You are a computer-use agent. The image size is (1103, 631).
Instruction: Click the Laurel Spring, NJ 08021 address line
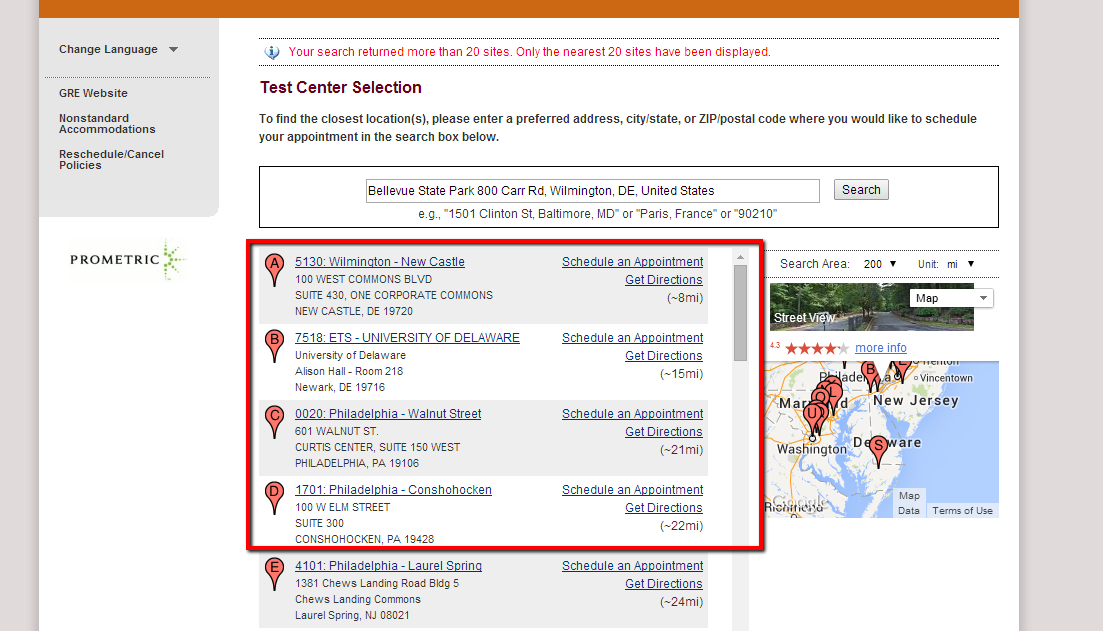(x=352, y=616)
